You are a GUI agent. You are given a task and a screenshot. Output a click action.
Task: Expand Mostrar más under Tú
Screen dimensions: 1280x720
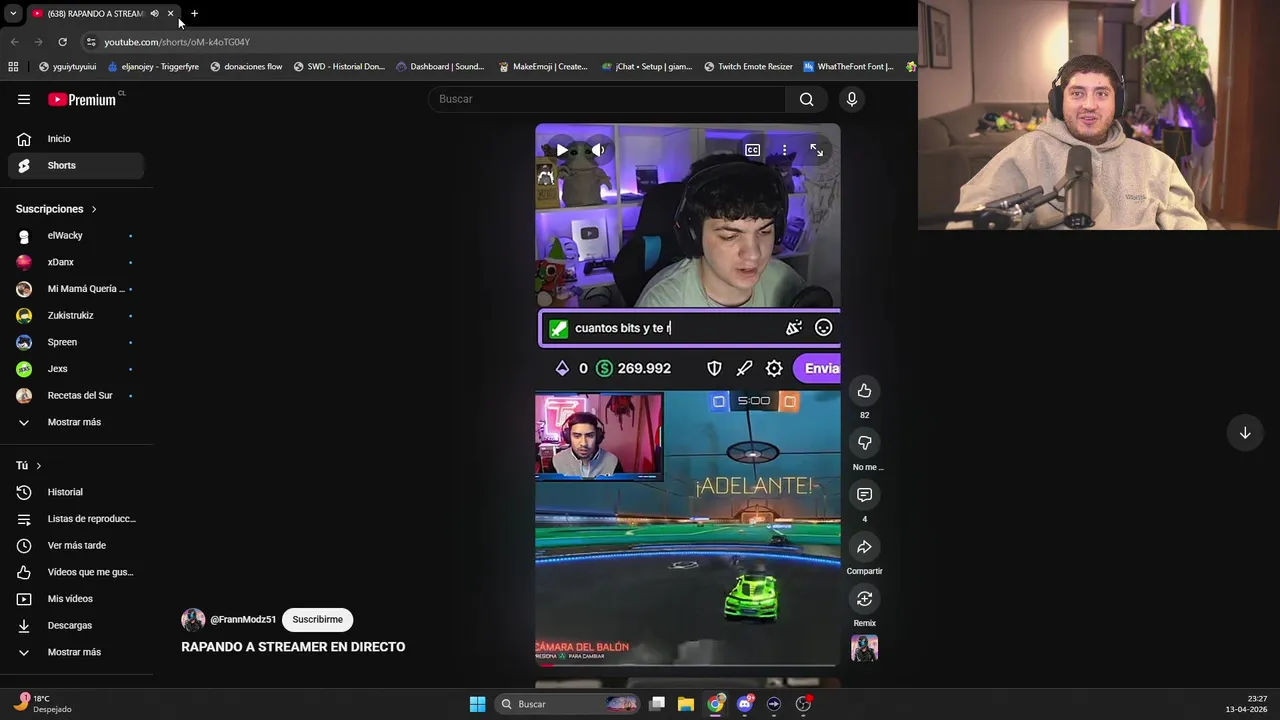[76, 652]
